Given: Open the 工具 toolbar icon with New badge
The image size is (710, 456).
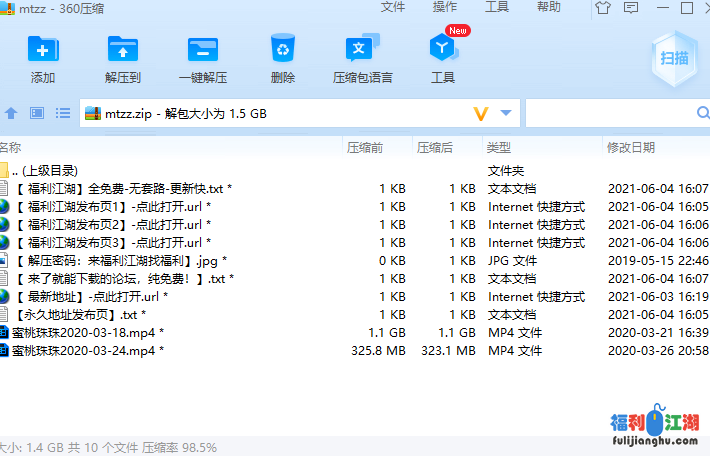Looking at the screenshot, I should [443, 50].
